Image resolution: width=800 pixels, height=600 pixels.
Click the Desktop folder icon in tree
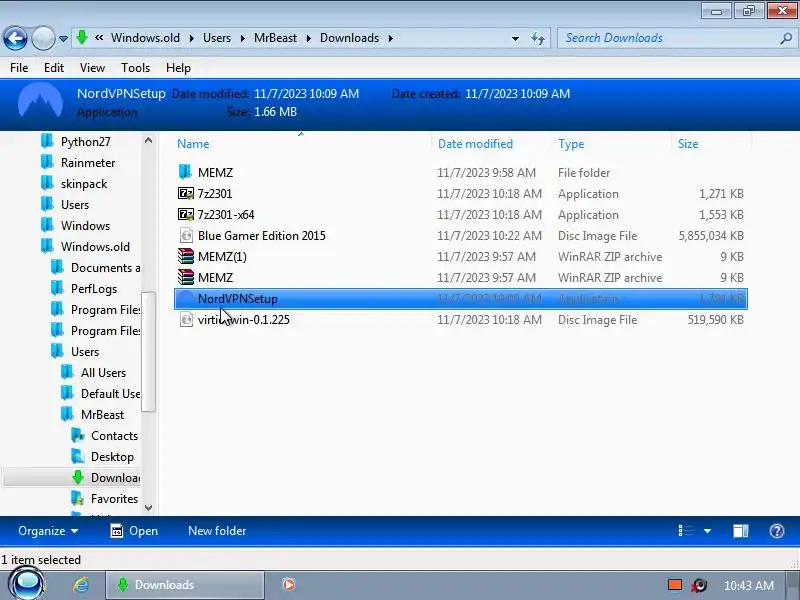pos(78,456)
